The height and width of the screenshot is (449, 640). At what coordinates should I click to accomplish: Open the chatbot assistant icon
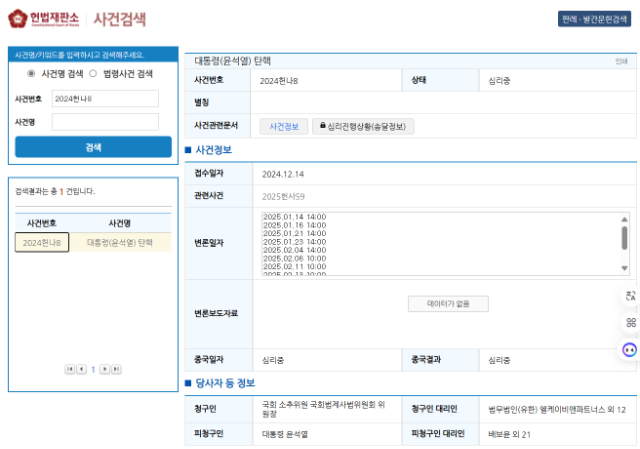tap(630, 350)
